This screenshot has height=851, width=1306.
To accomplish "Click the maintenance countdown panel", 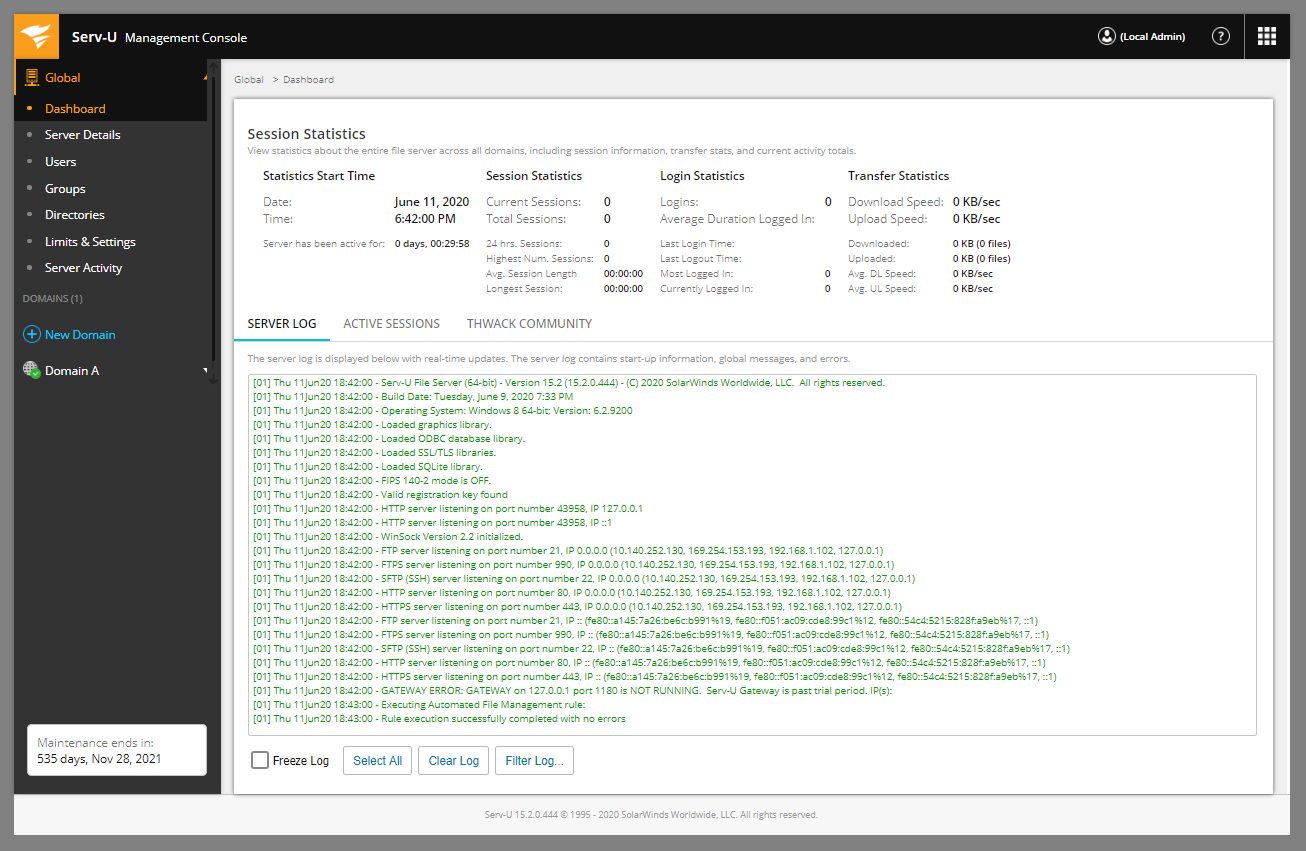I will (x=116, y=750).
